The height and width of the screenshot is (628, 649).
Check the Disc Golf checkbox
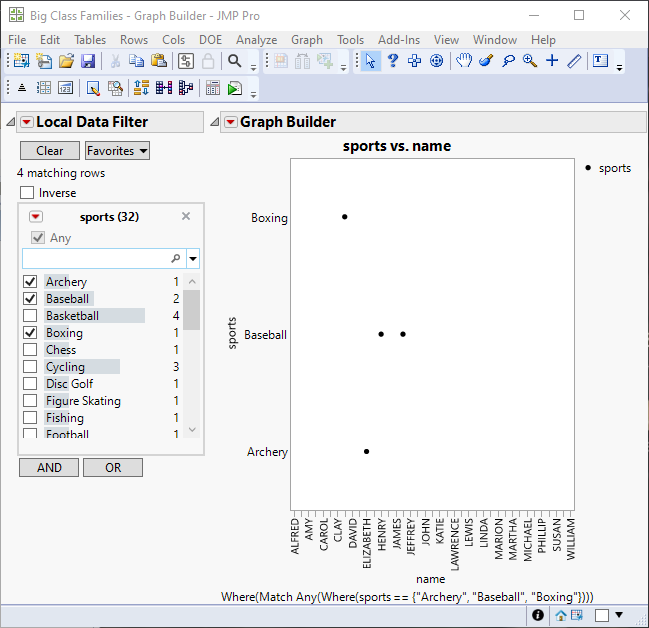click(x=30, y=383)
